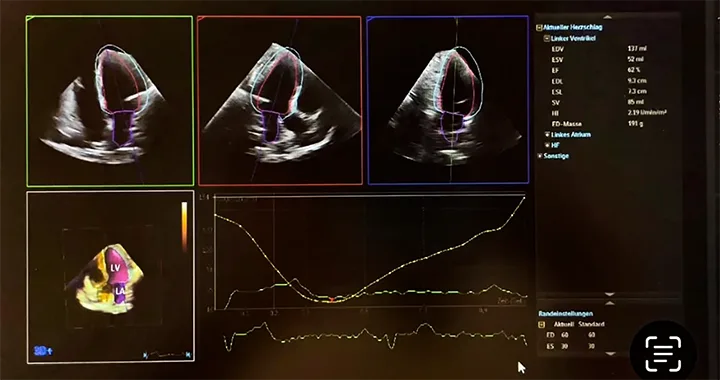The height and width of the screenshot is (380, 720).
Task: Click the ESV label
Action: tap(557, 60)
